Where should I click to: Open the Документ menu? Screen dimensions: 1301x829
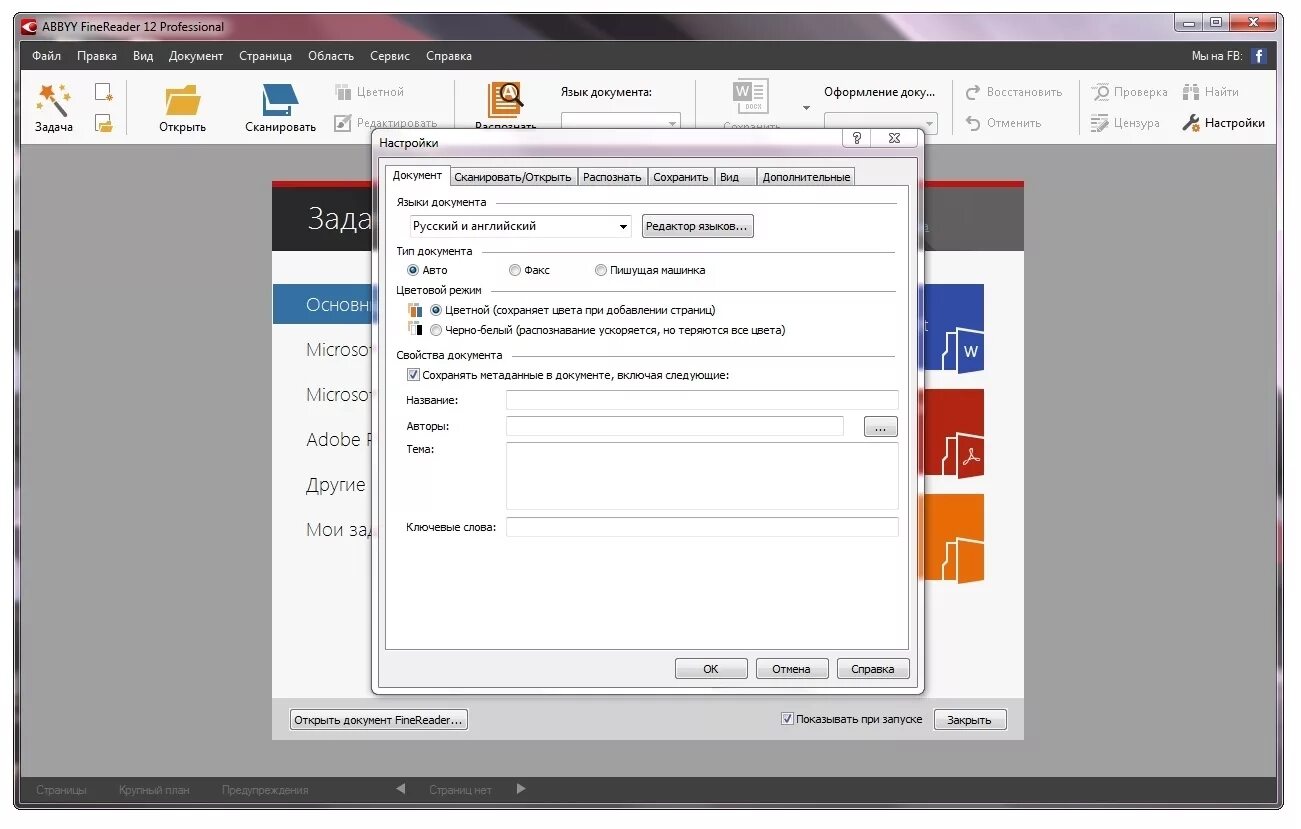coord(196,56)
